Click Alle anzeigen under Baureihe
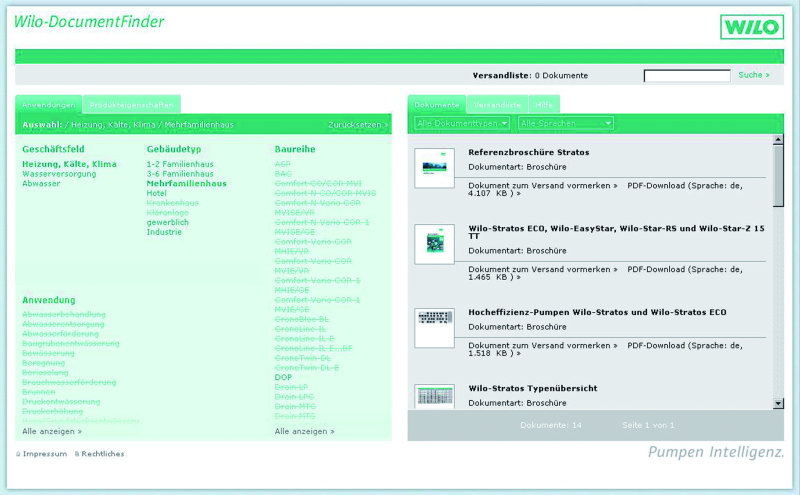This screenshot has height=495, width=800. point(305,431)
